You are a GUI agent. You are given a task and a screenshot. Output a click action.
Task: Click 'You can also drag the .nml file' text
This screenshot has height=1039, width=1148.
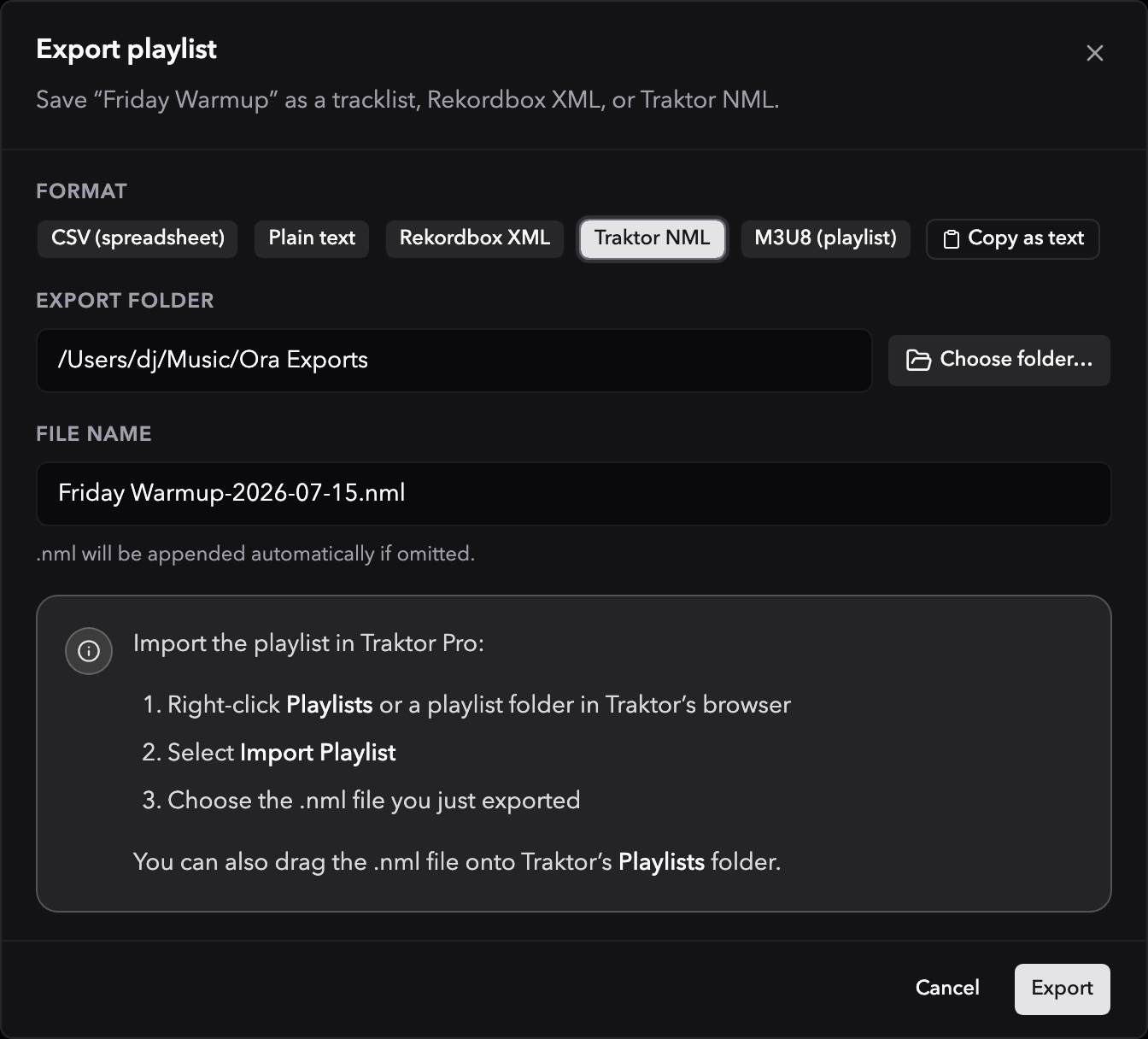457,862
